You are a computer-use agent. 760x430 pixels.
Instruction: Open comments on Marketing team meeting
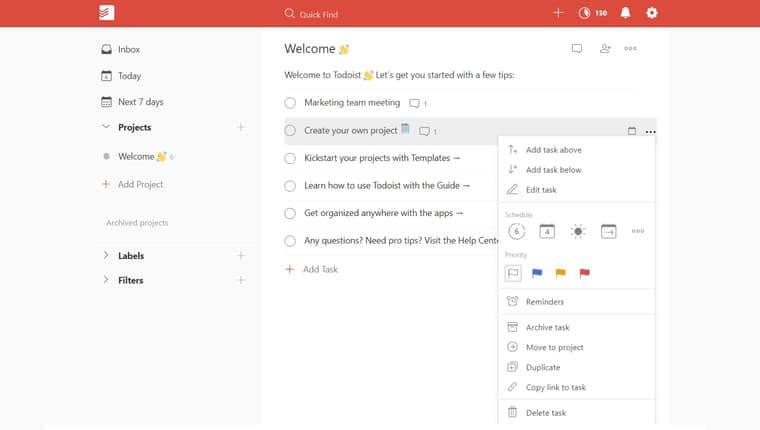point(418,103)
